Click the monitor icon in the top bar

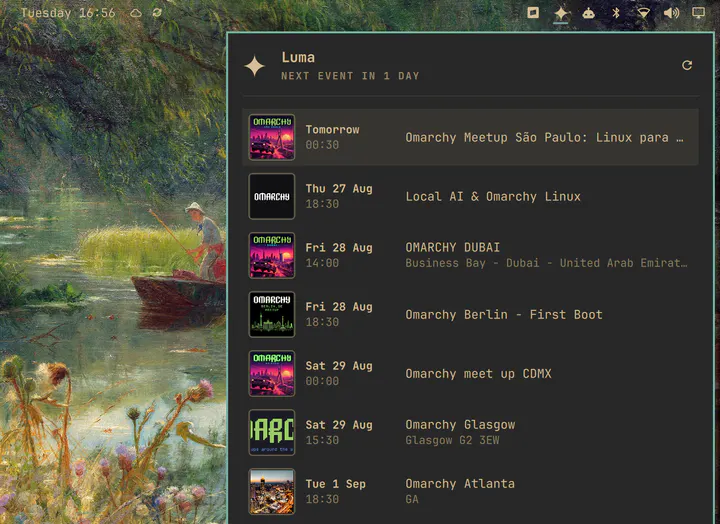click(698, 13)
